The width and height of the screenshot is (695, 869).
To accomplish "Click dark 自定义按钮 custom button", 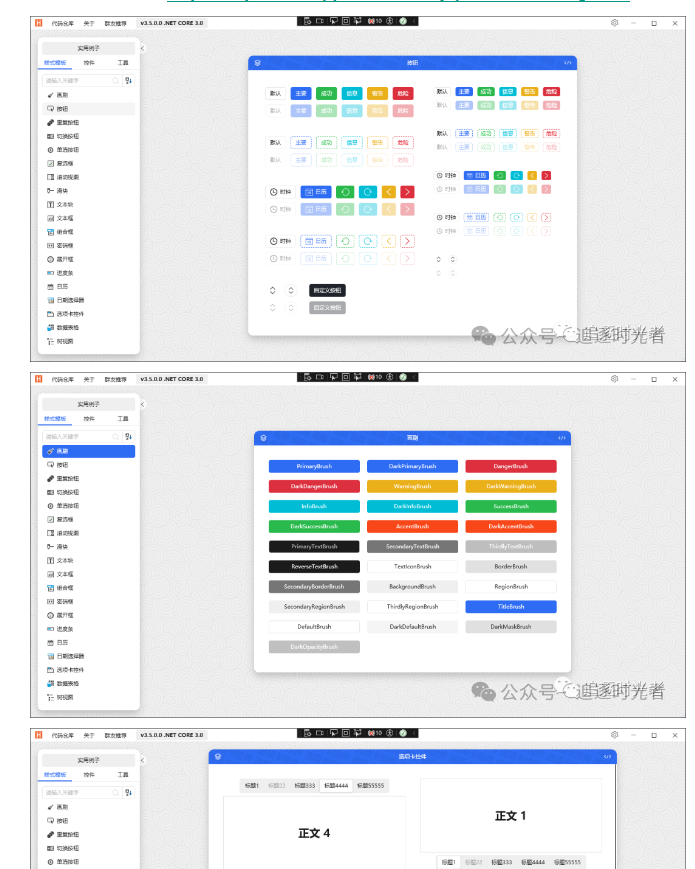I will (328, 290).
